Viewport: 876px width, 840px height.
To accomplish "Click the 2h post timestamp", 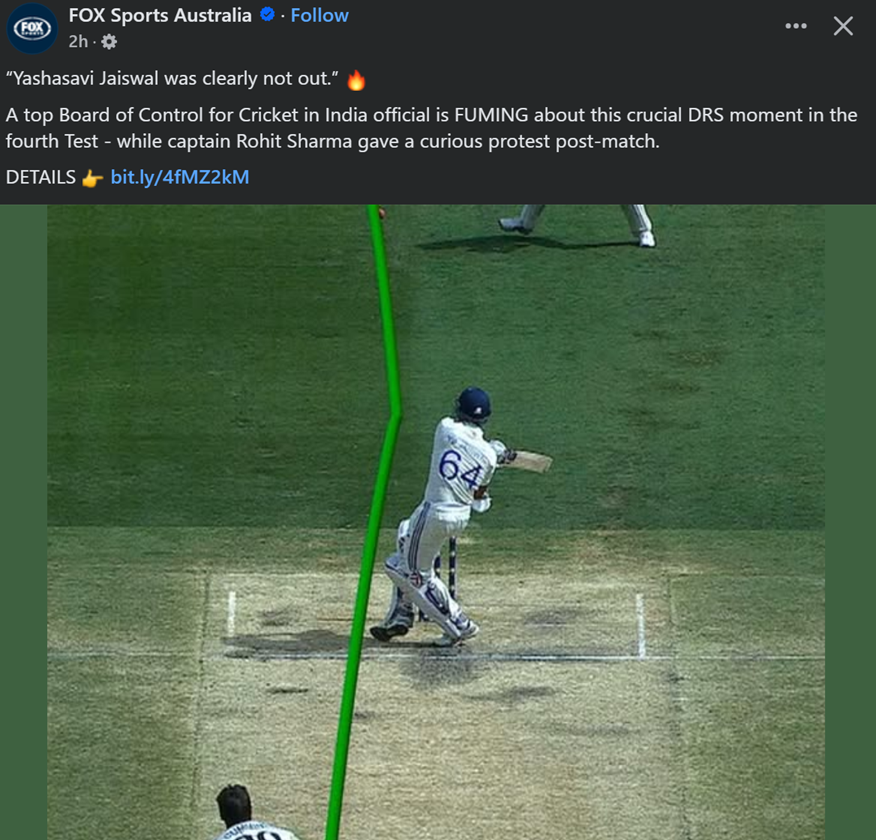I will point(78,41).
